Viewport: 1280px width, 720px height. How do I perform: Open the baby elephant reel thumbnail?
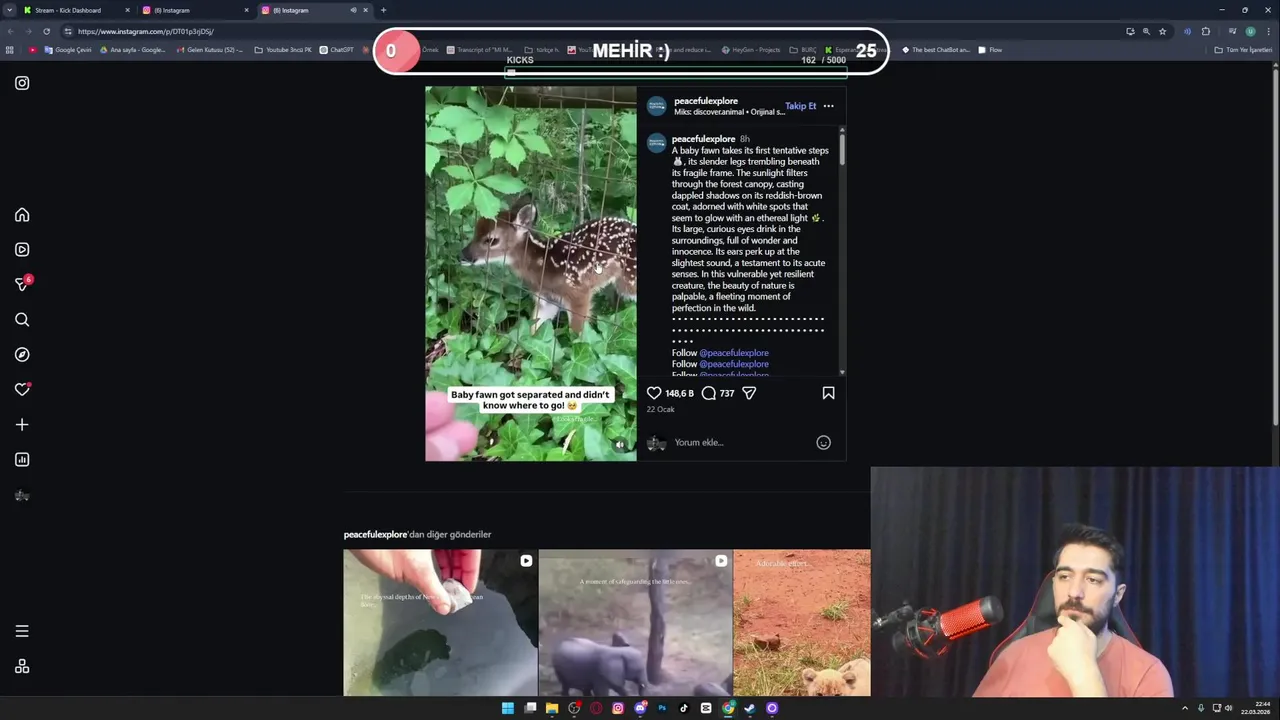click(635, 622)
